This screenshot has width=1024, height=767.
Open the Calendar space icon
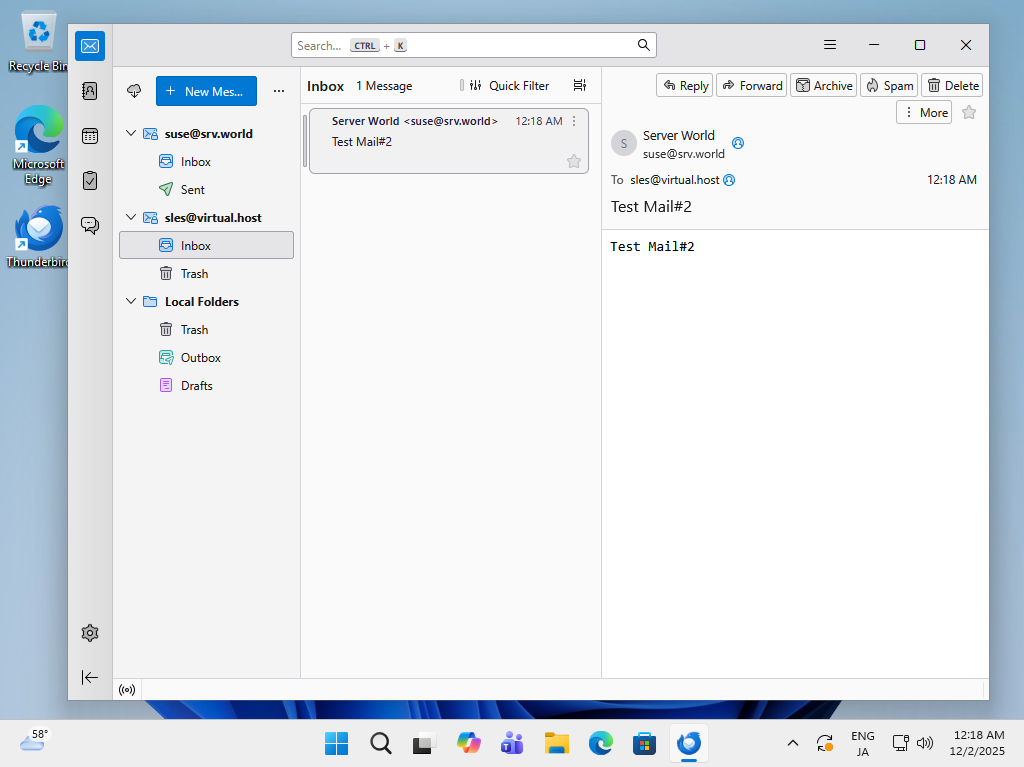tap(90, 136)
